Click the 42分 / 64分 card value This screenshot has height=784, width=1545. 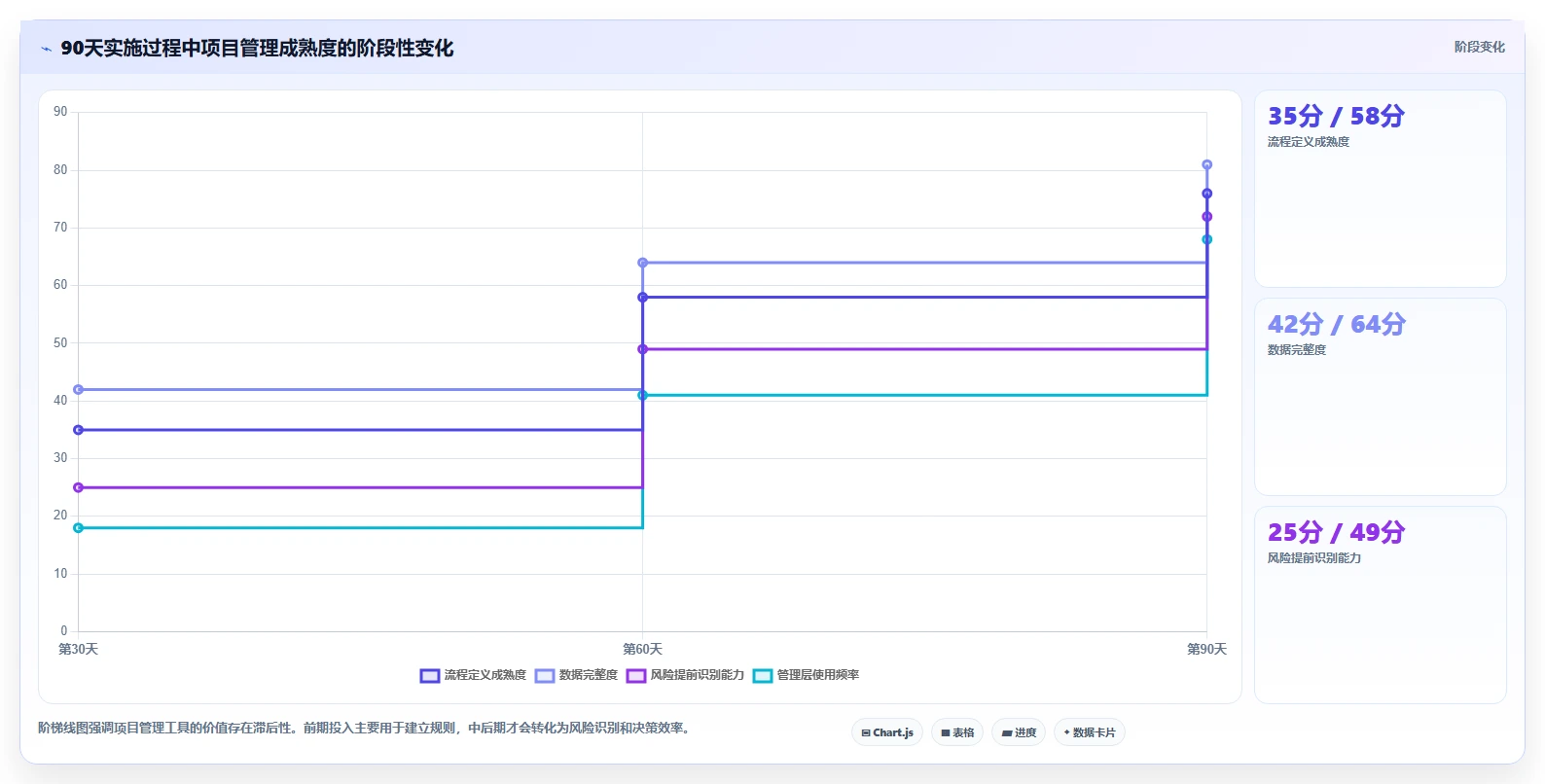coord(1336,324)
